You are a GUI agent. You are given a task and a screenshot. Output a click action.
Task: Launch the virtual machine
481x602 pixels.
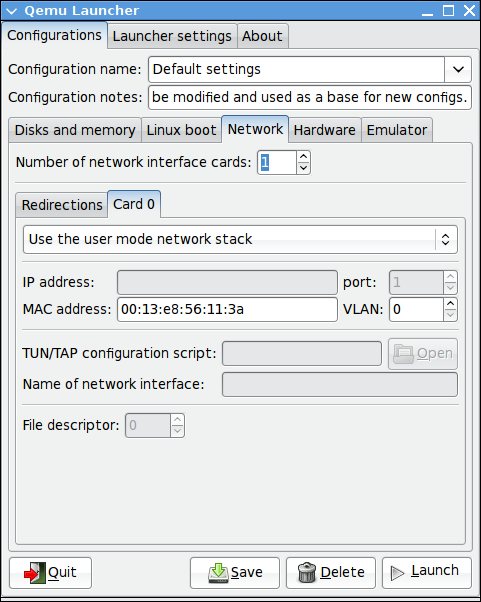426,572
